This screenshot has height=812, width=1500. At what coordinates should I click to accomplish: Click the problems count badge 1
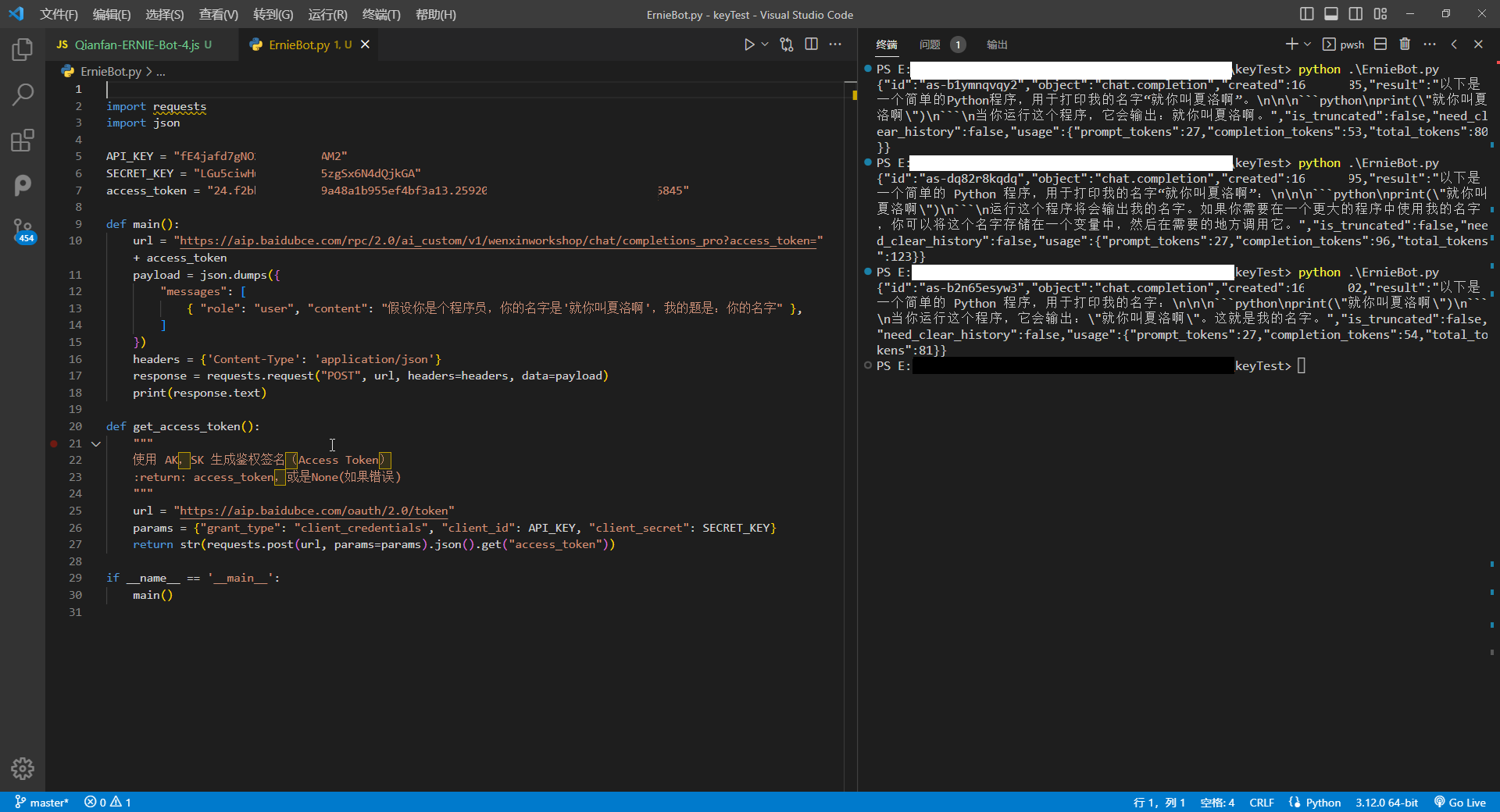pos(958,45)
